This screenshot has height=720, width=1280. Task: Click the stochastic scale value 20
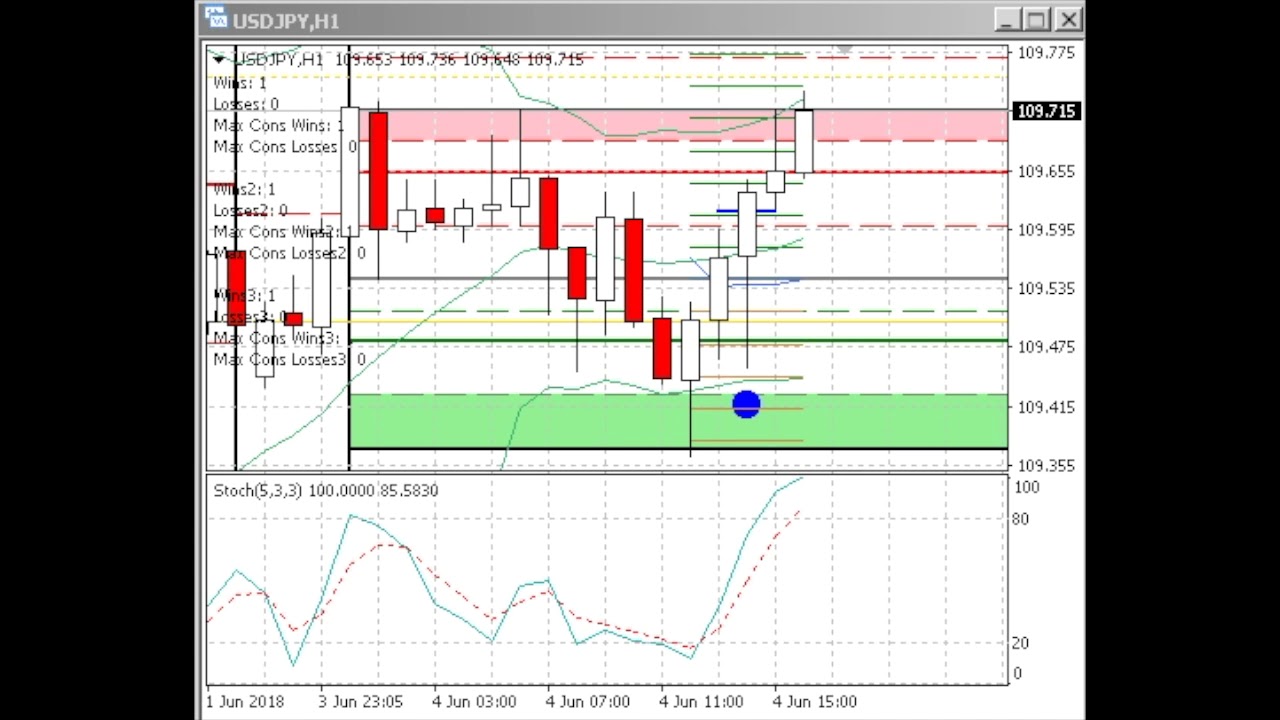coord(1020,643)
